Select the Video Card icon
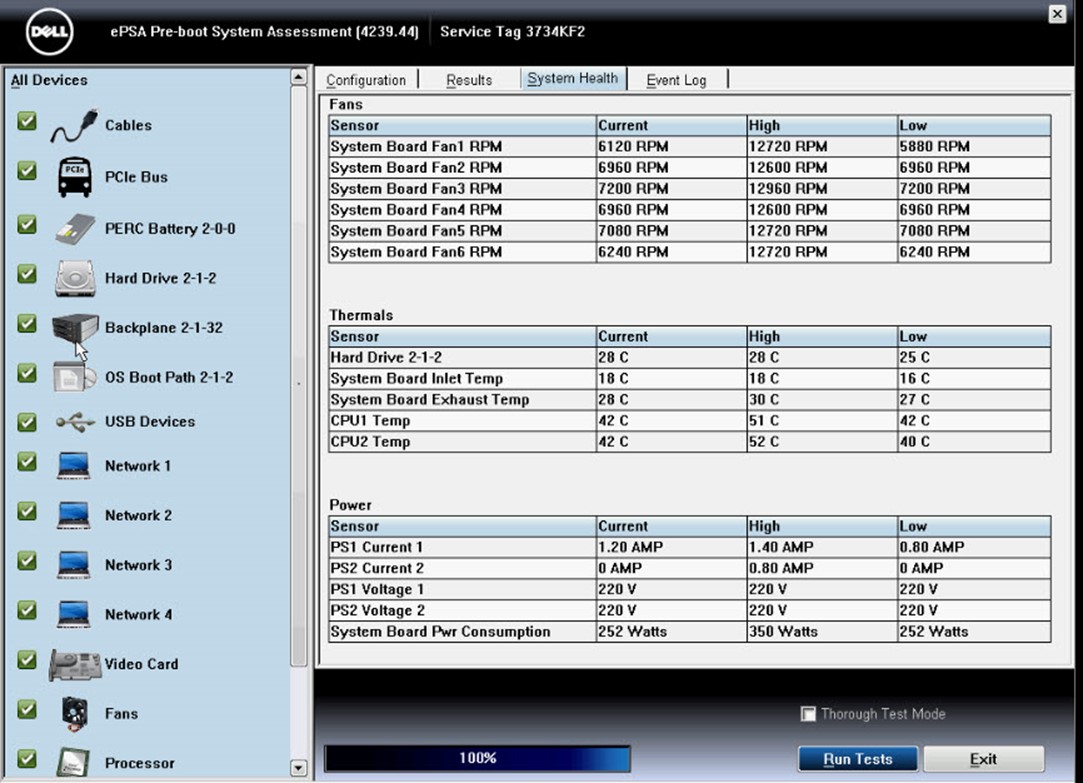 coord(75,665)
